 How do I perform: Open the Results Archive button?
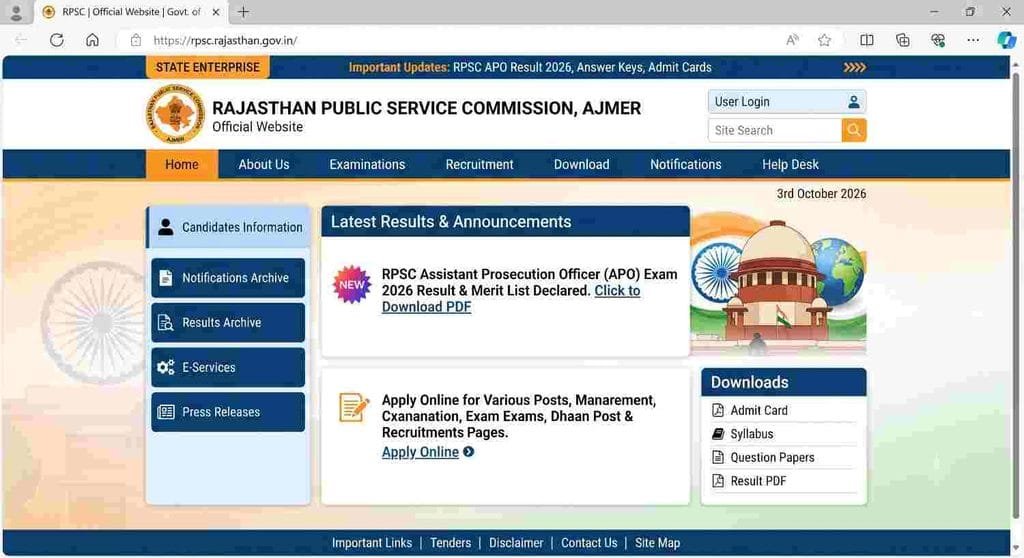click(x=228, y=322)
